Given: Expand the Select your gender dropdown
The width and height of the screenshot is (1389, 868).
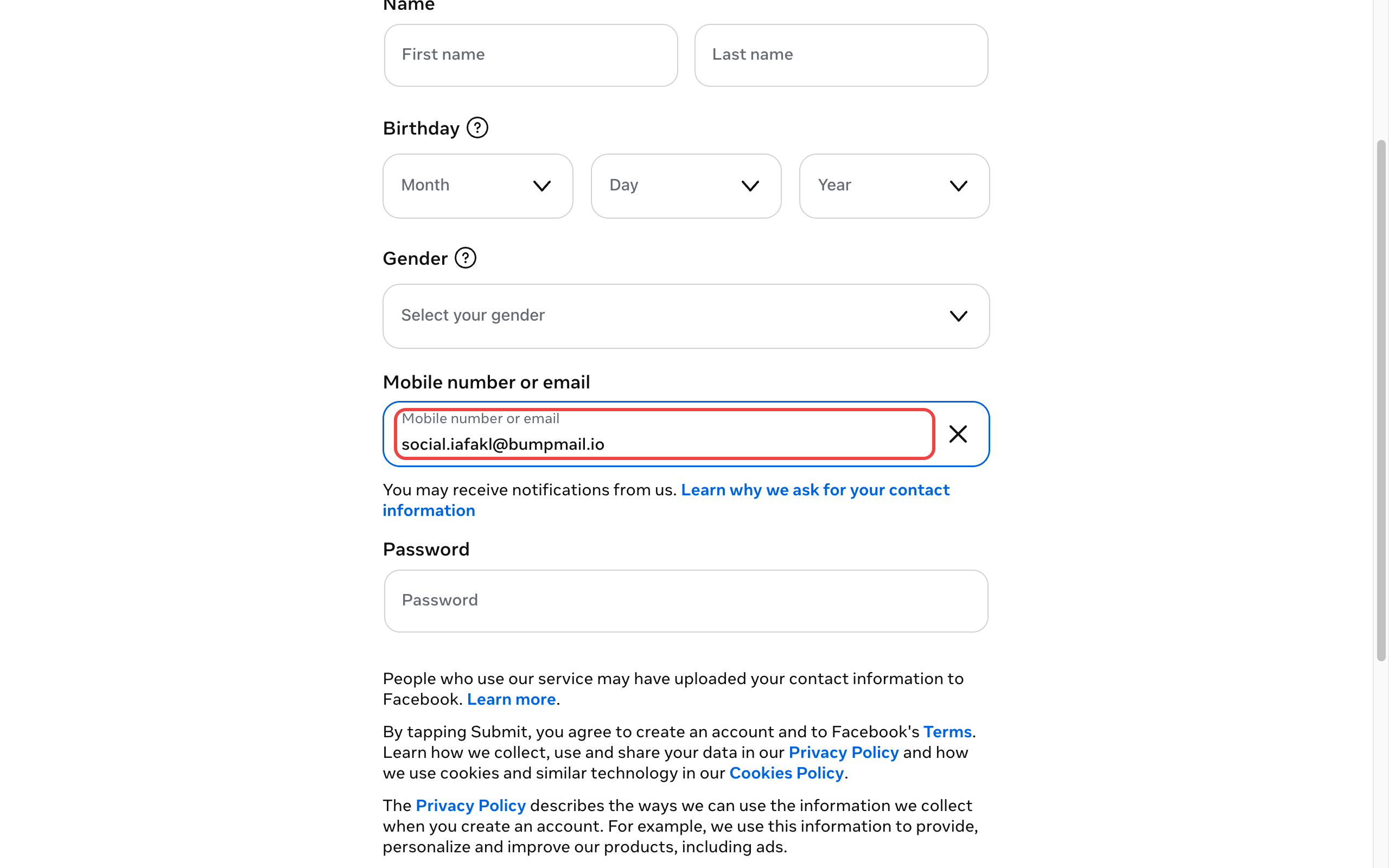Looking at the screenshot, I should tap(685, 316).
